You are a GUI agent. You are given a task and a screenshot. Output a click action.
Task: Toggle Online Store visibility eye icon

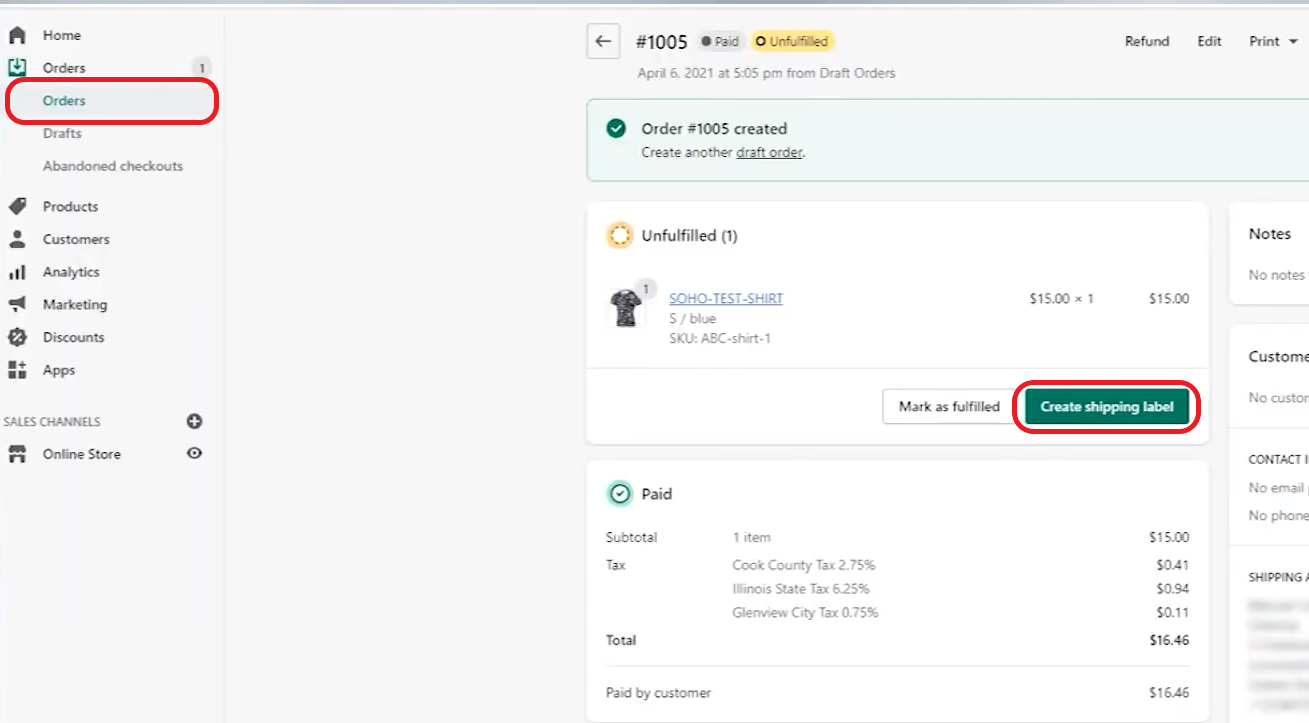194,453
